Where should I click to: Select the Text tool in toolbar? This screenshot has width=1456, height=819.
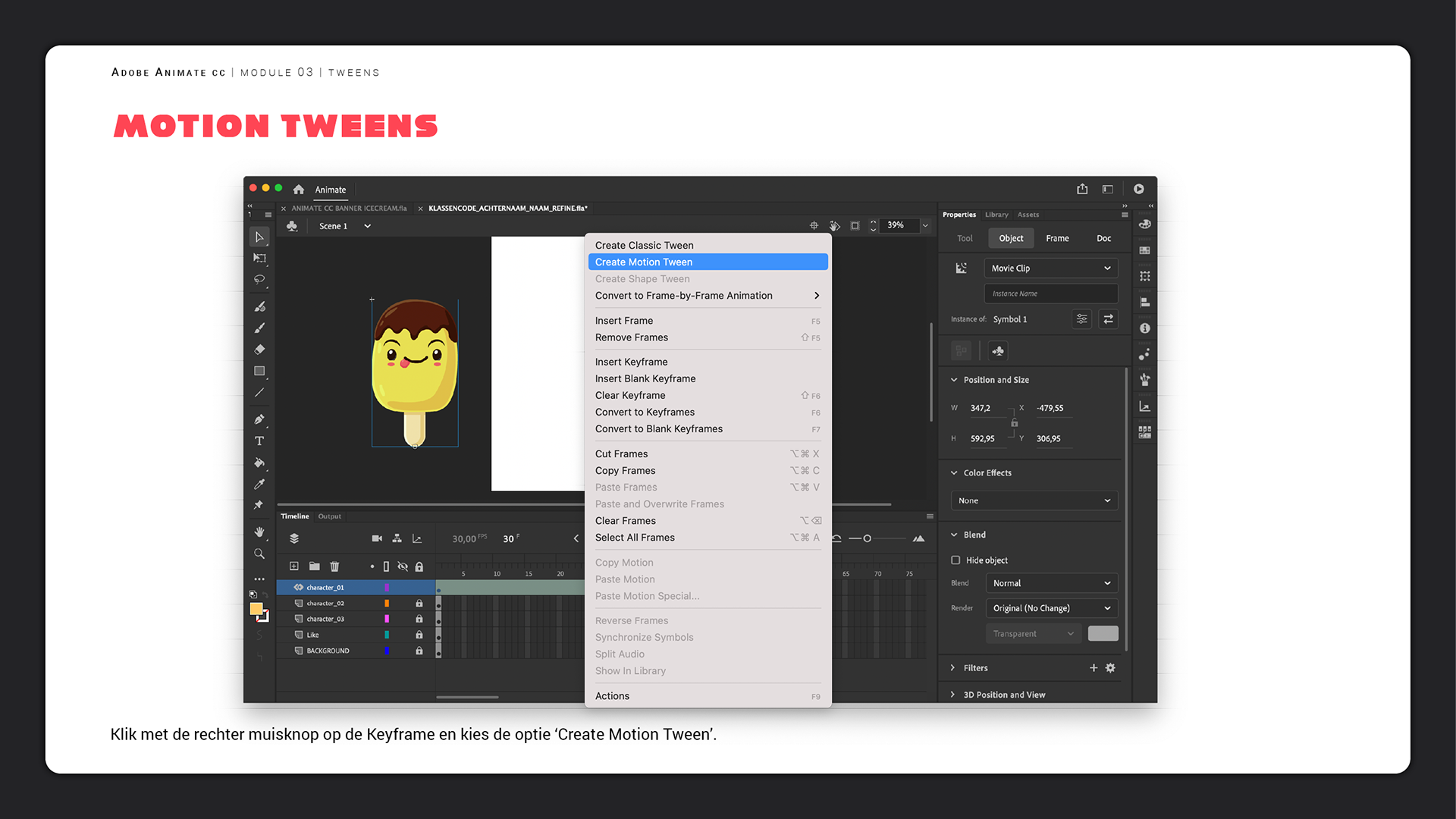point(259,441)
